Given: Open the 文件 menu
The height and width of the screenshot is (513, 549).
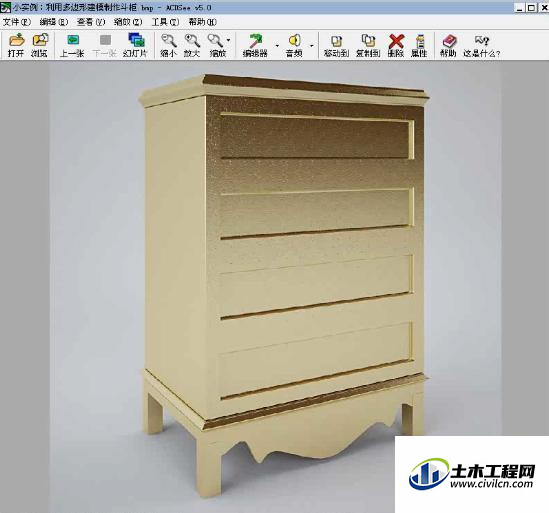Looking at the screenshot, I should point(16,22).
